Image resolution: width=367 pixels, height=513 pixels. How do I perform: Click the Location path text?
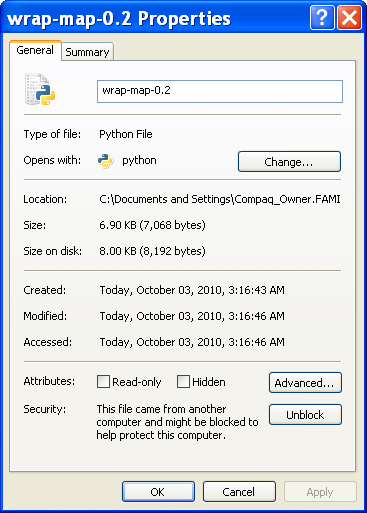tap(220, 199)
